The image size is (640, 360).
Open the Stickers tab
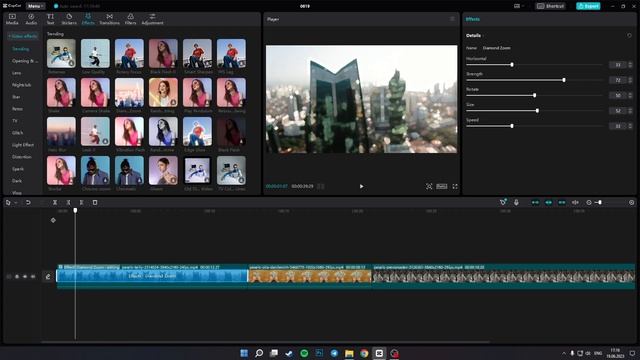69,19
